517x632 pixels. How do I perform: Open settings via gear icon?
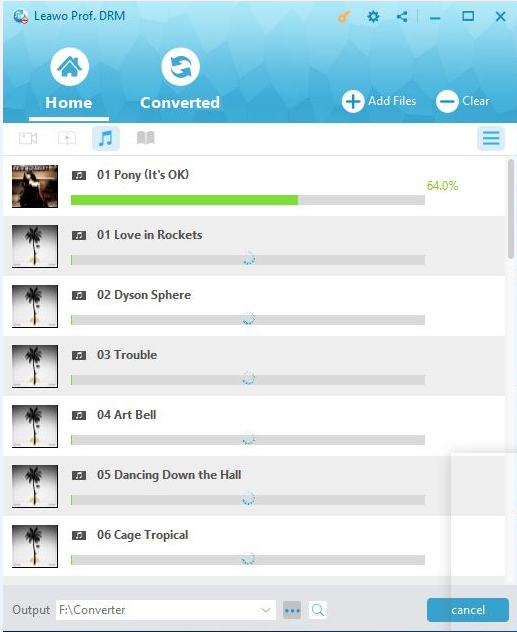(x=373, y=17)
